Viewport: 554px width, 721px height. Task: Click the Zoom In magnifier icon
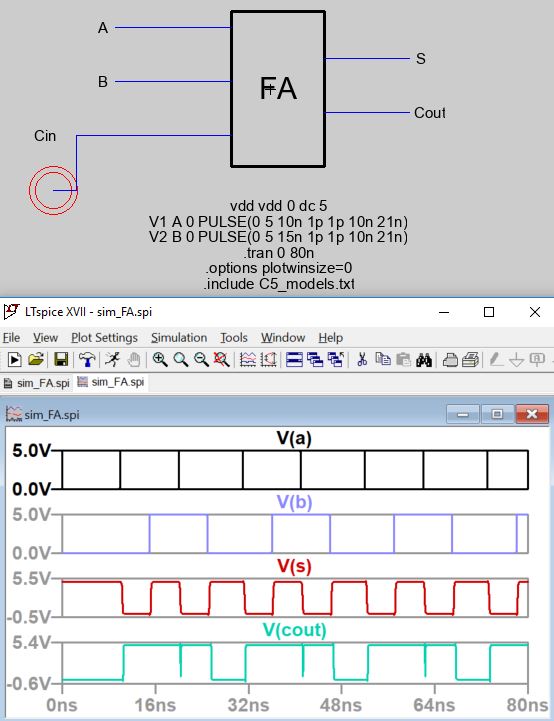click(x=160, y=360)
